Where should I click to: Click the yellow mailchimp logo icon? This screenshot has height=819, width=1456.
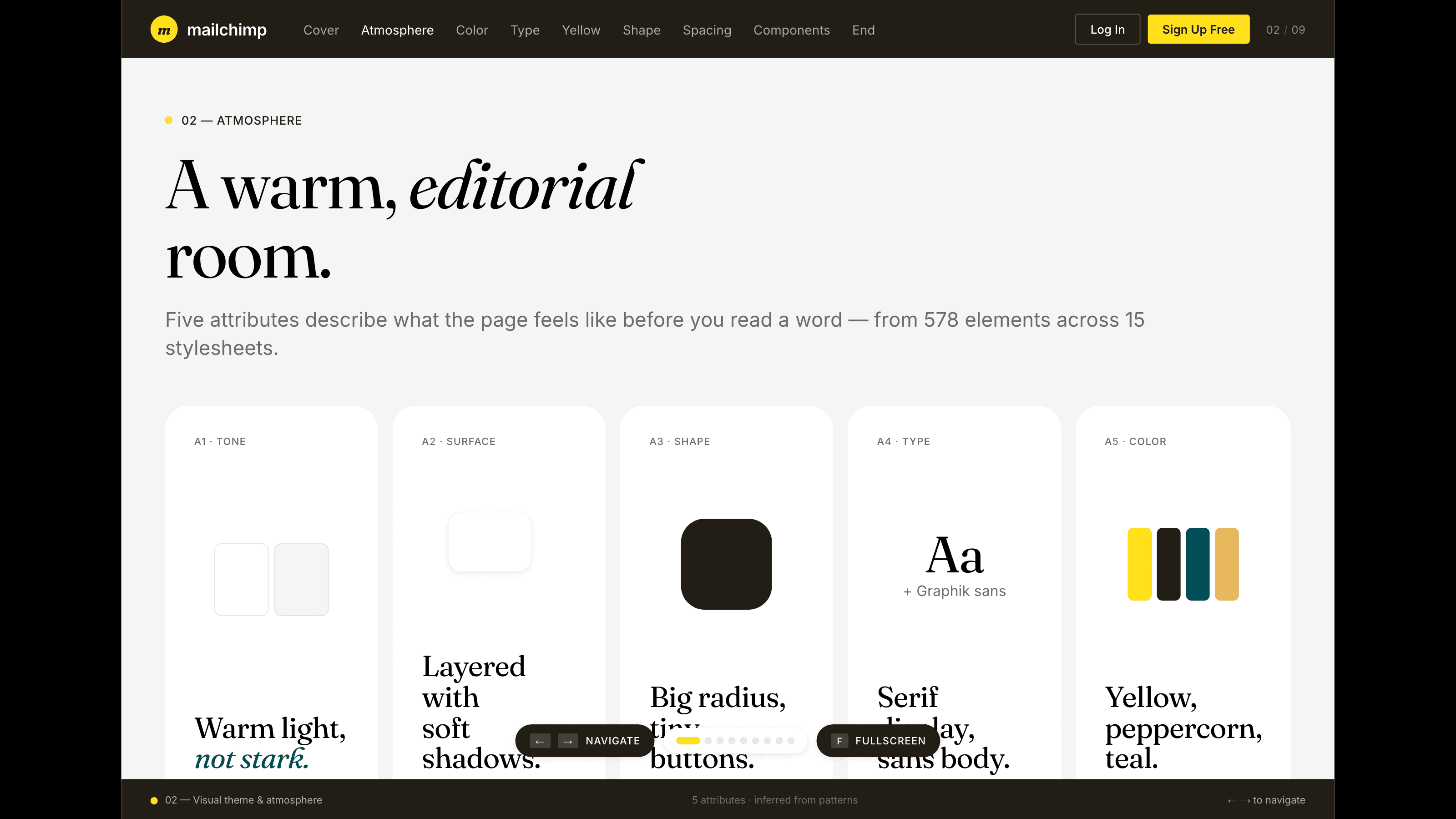[164, 30]
